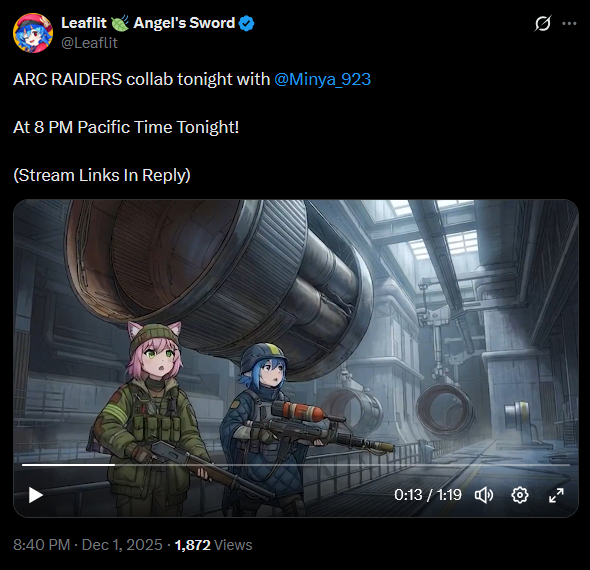Screen dimensions: 590x570
Task: Click the At 8 PM Pacific Time line
Action: (x=126, y=127)
